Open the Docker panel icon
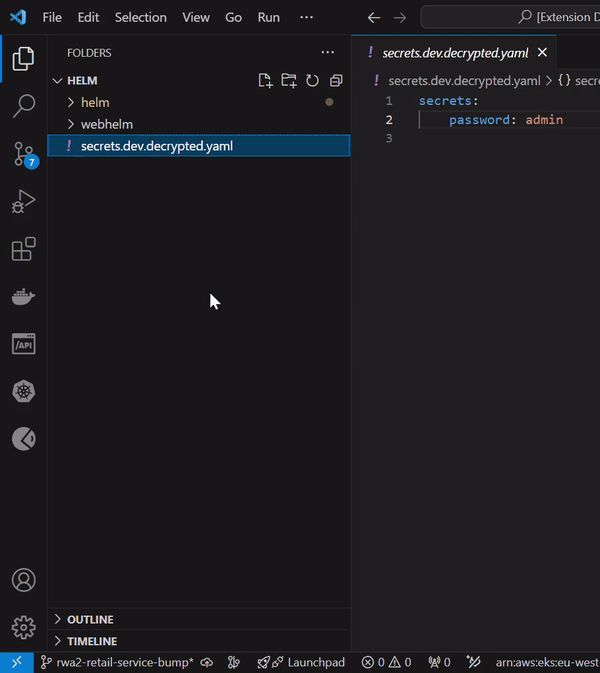 (24, 297)
